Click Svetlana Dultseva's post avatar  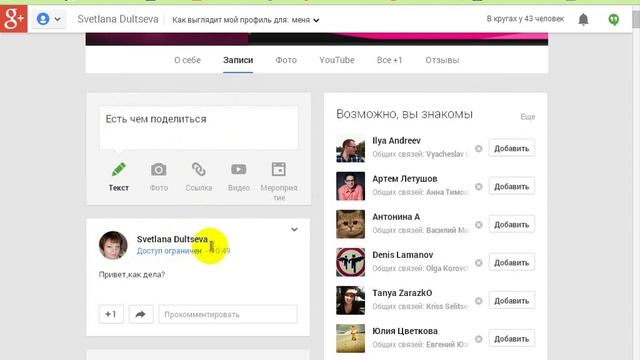point(113,245)
